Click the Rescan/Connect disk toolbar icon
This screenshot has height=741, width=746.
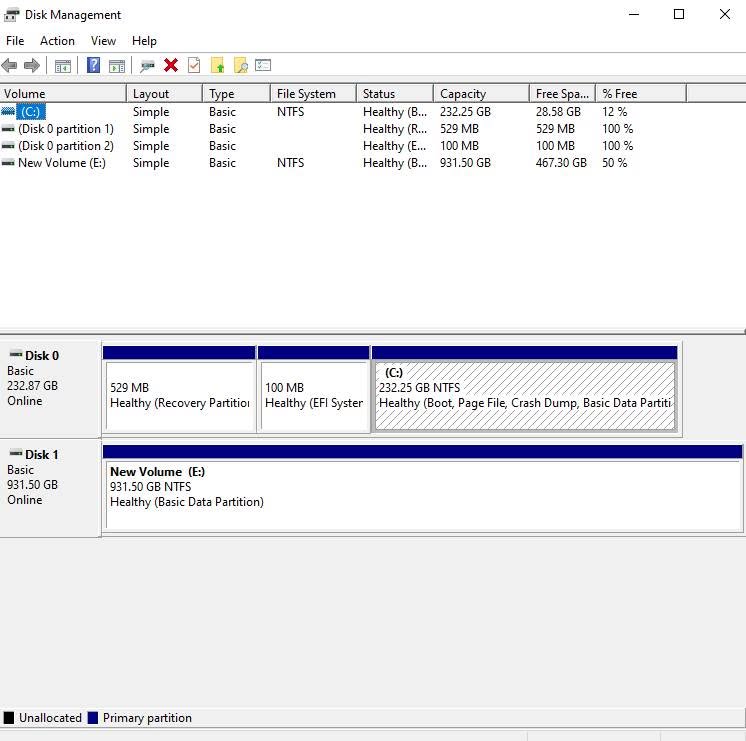point(147,66)
